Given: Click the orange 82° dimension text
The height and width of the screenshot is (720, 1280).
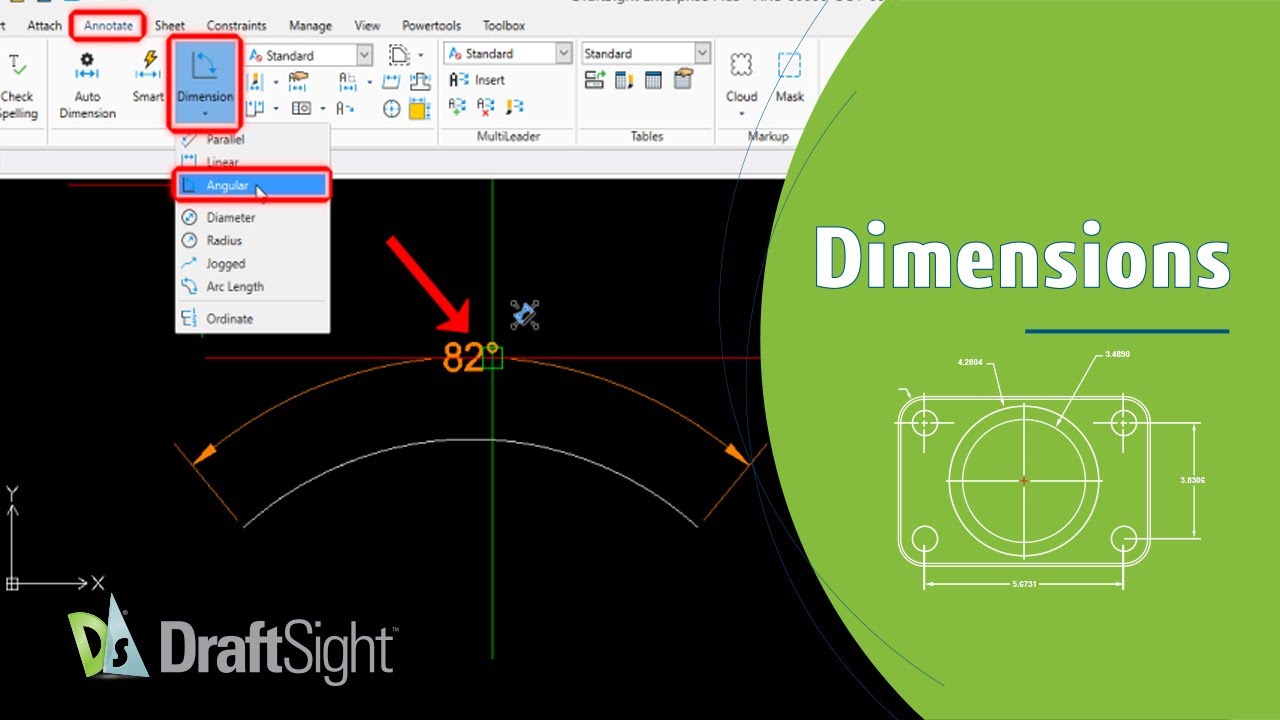Looking at the screenshot, I should [470, 357].
